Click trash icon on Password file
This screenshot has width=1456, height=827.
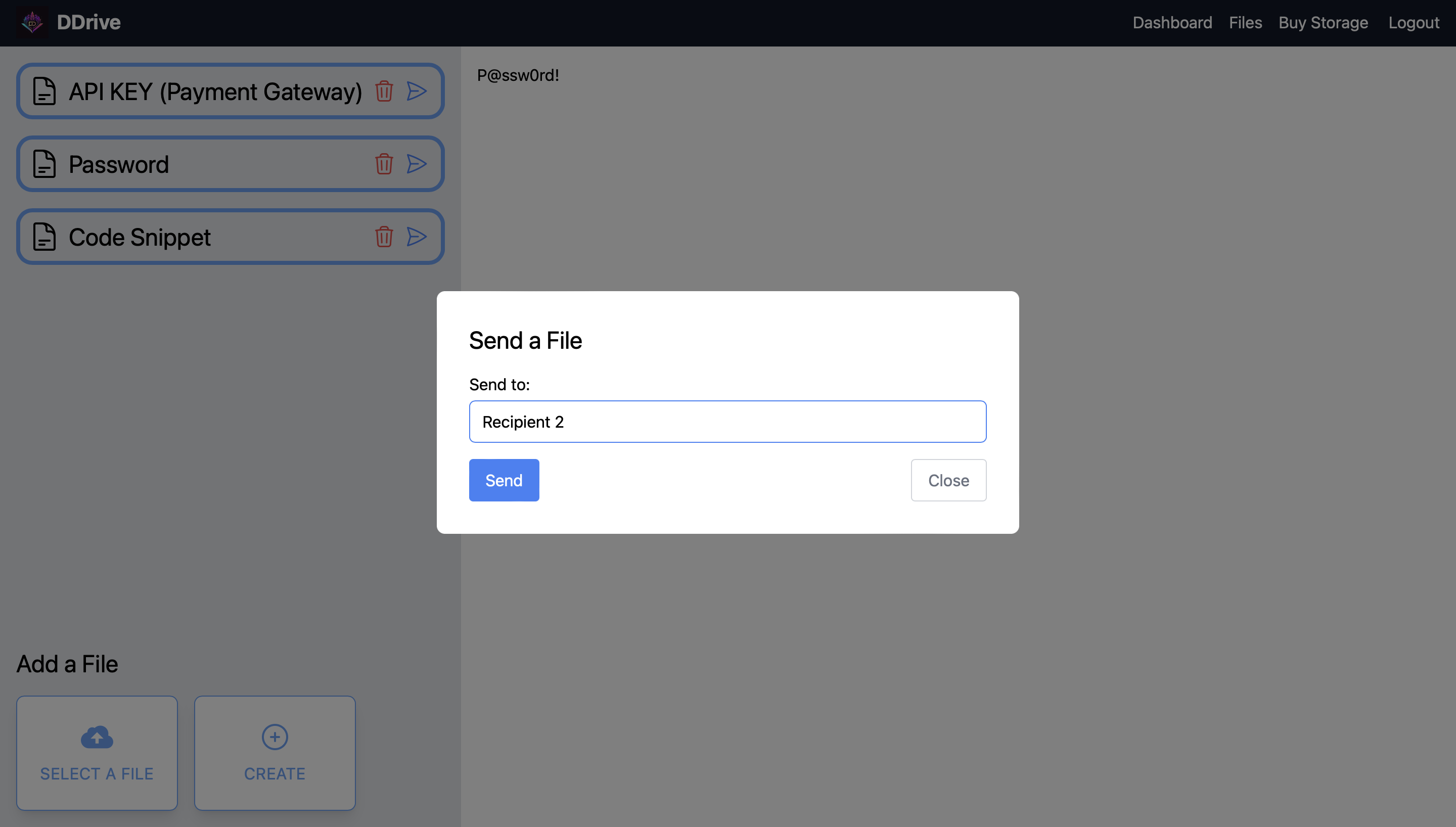(x=384, y=164)
